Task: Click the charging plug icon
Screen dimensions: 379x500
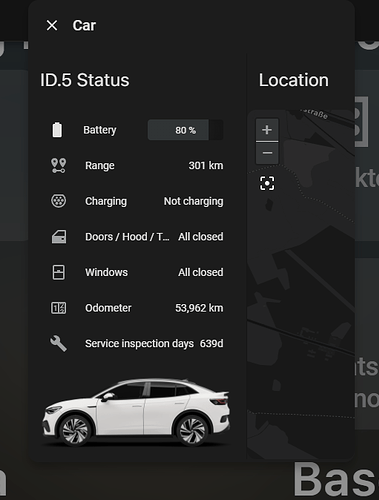Action: pyautogui.click(x=58, y=201)
